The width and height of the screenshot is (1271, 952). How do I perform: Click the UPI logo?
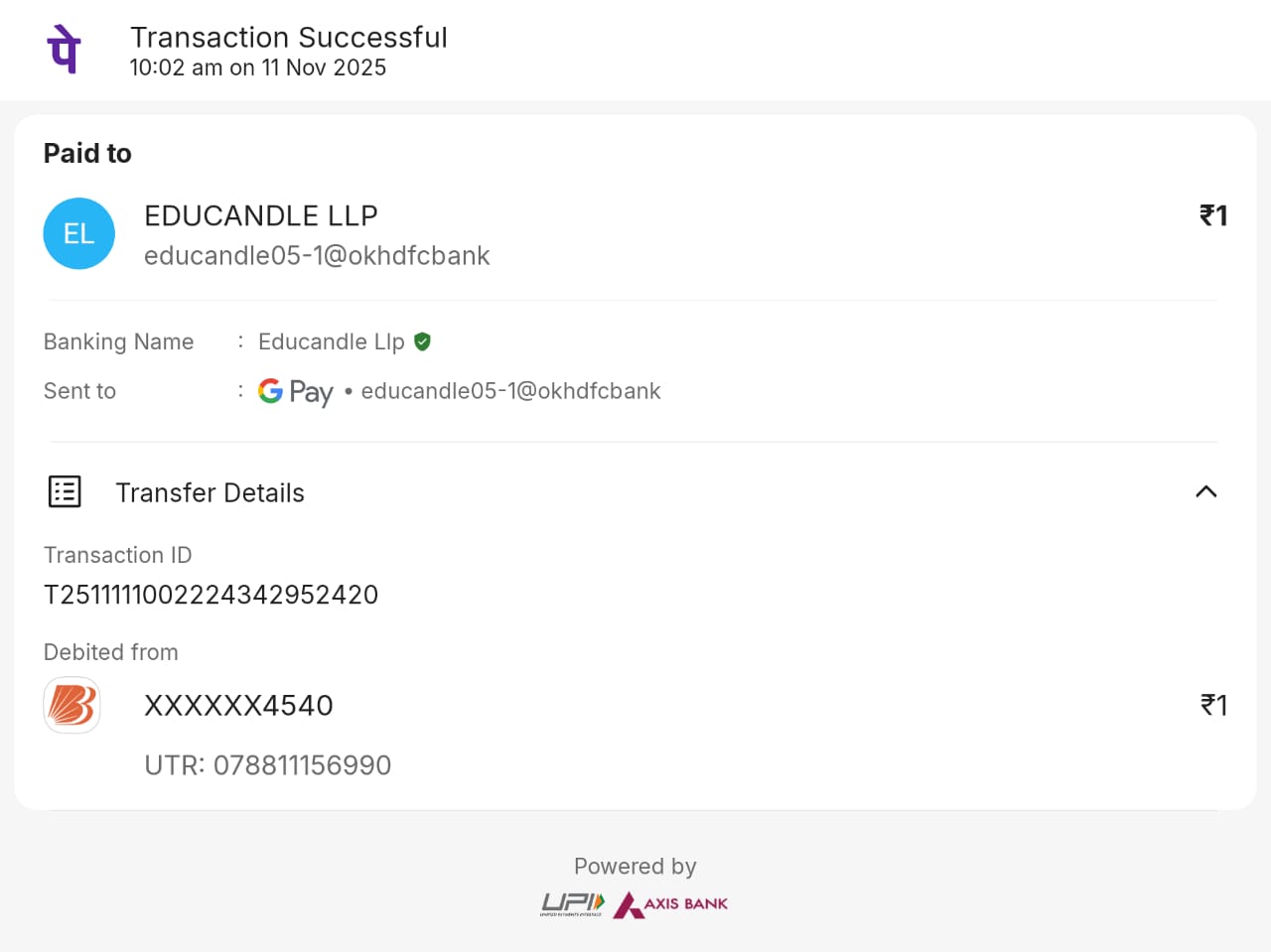point(572,903)
